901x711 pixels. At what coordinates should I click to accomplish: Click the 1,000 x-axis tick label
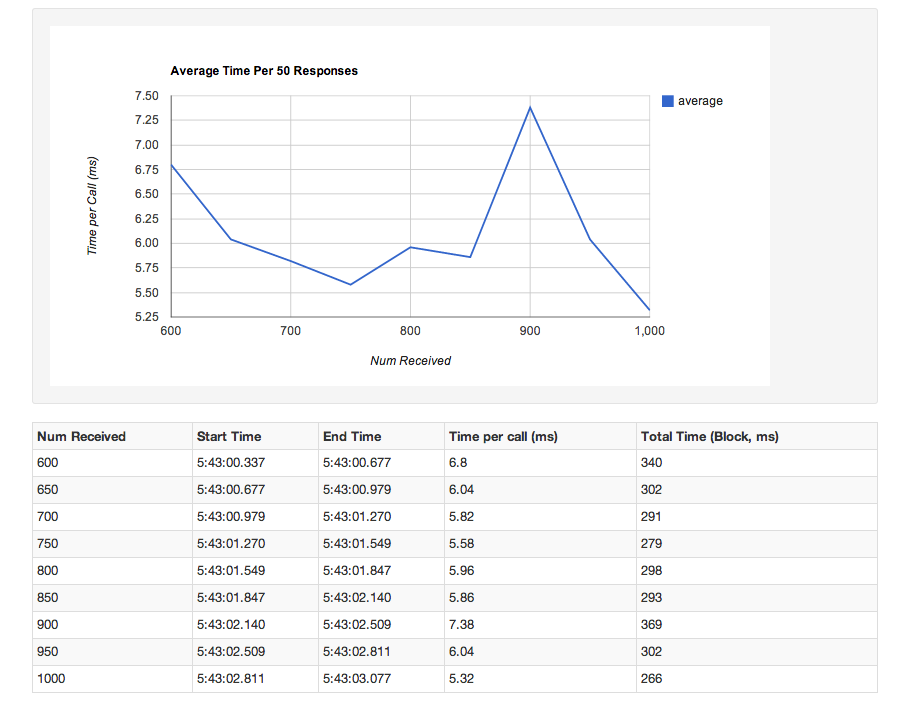coord(649,330)
